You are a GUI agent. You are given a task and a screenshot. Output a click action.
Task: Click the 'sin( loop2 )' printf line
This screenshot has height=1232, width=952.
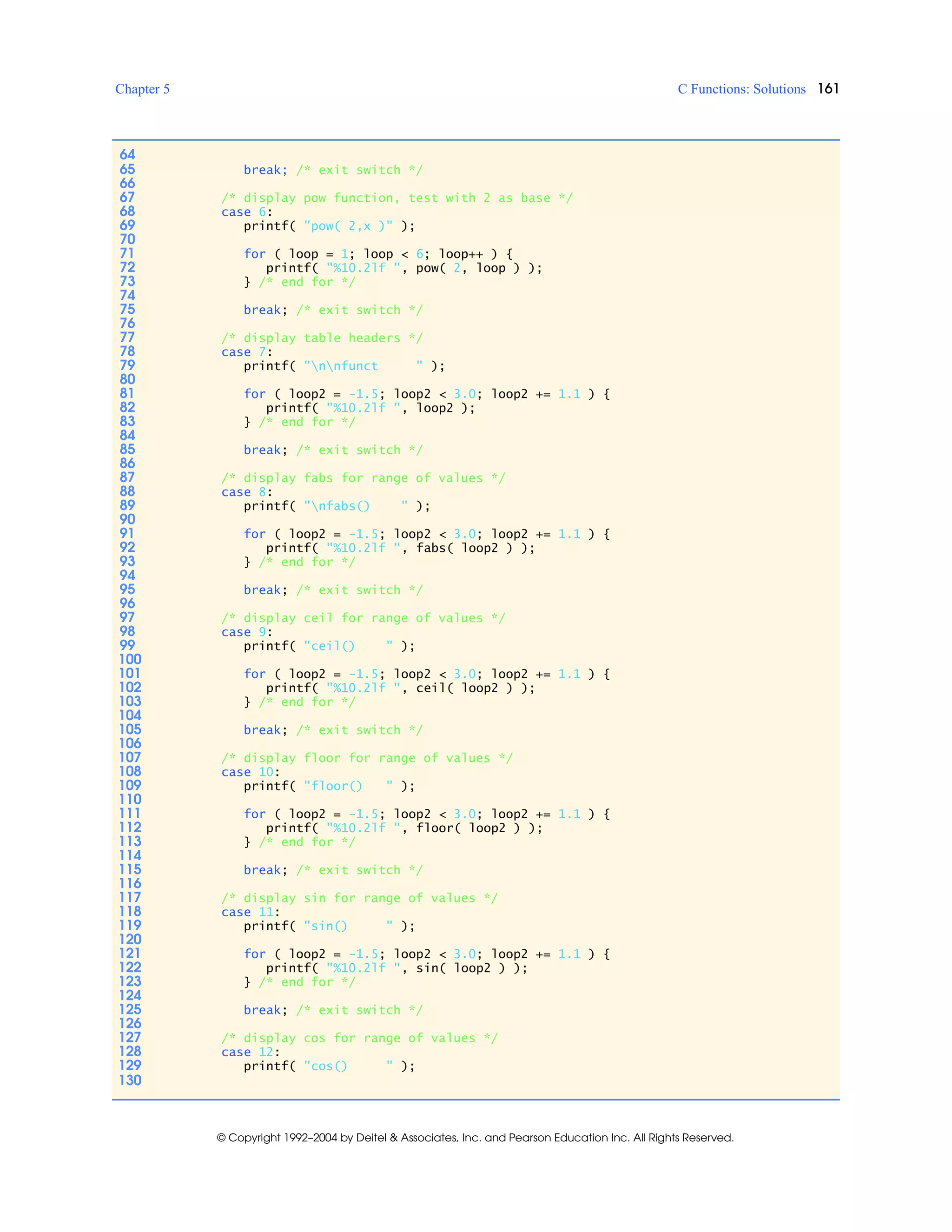coord(397,967)
